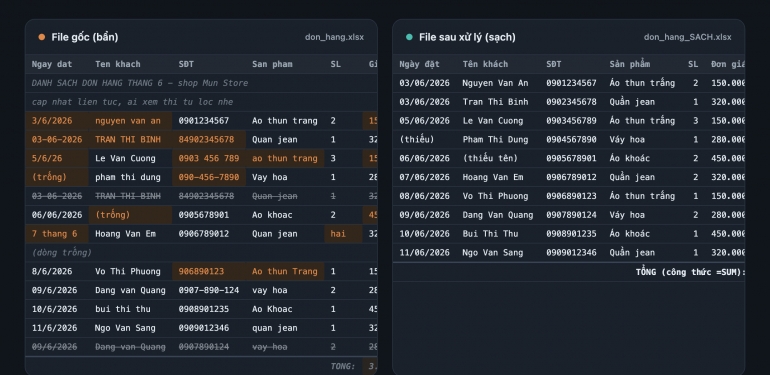Click the name cell 'bui thi thu'
The width and height of the screenshot is (770, 375).
coord(123,309)
